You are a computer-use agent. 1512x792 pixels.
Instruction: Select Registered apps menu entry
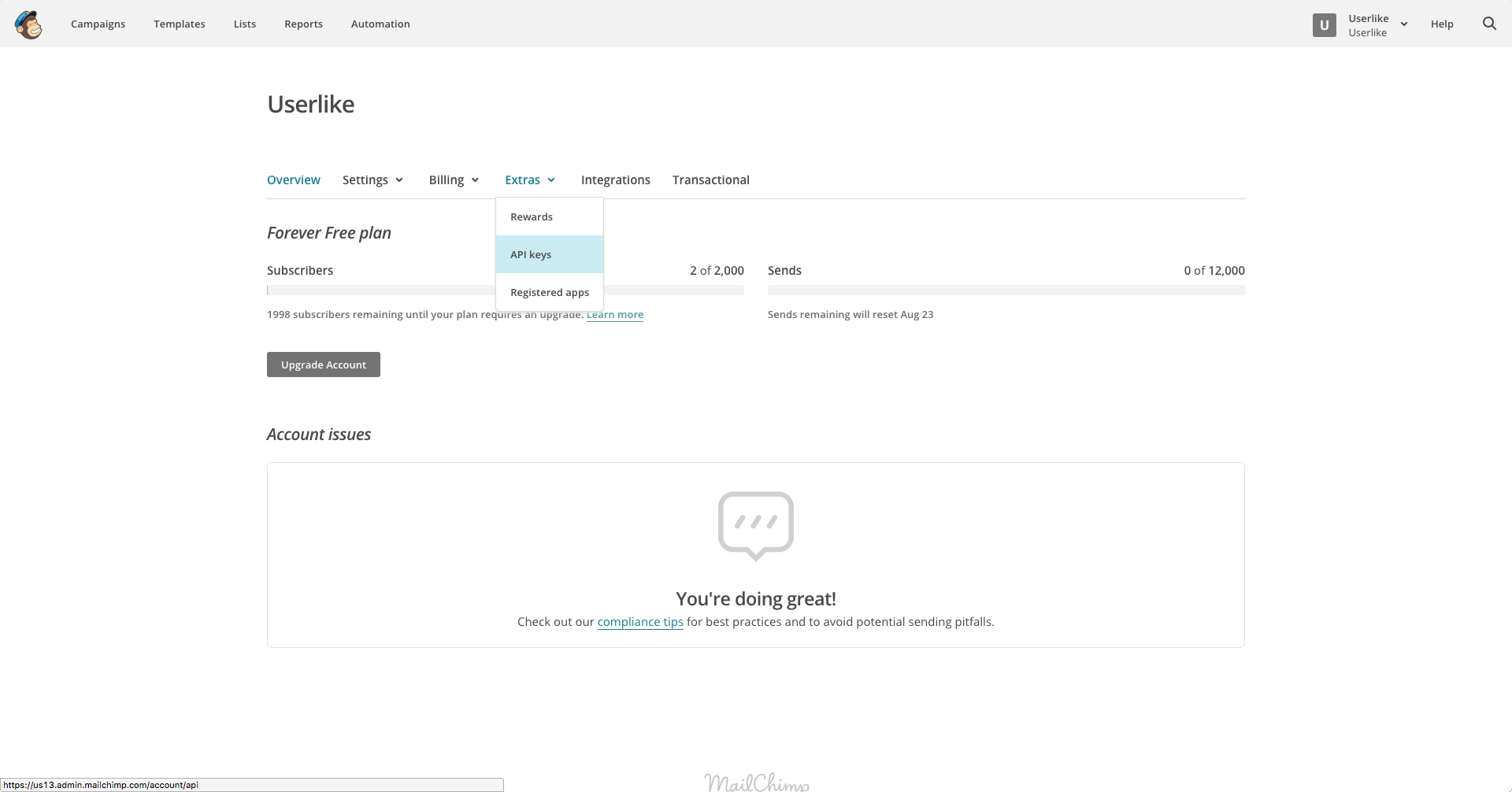tap(549, 293)
